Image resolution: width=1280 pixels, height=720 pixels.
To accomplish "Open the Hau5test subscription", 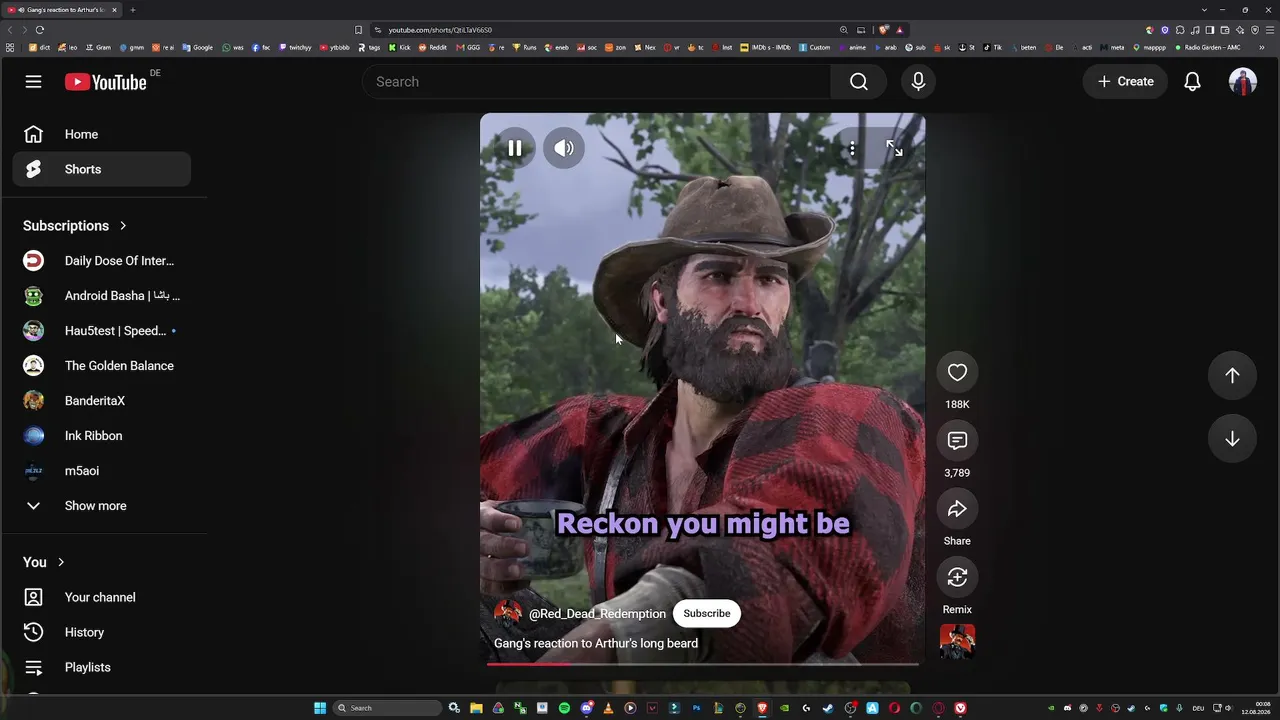I will [x=102, y=331].
